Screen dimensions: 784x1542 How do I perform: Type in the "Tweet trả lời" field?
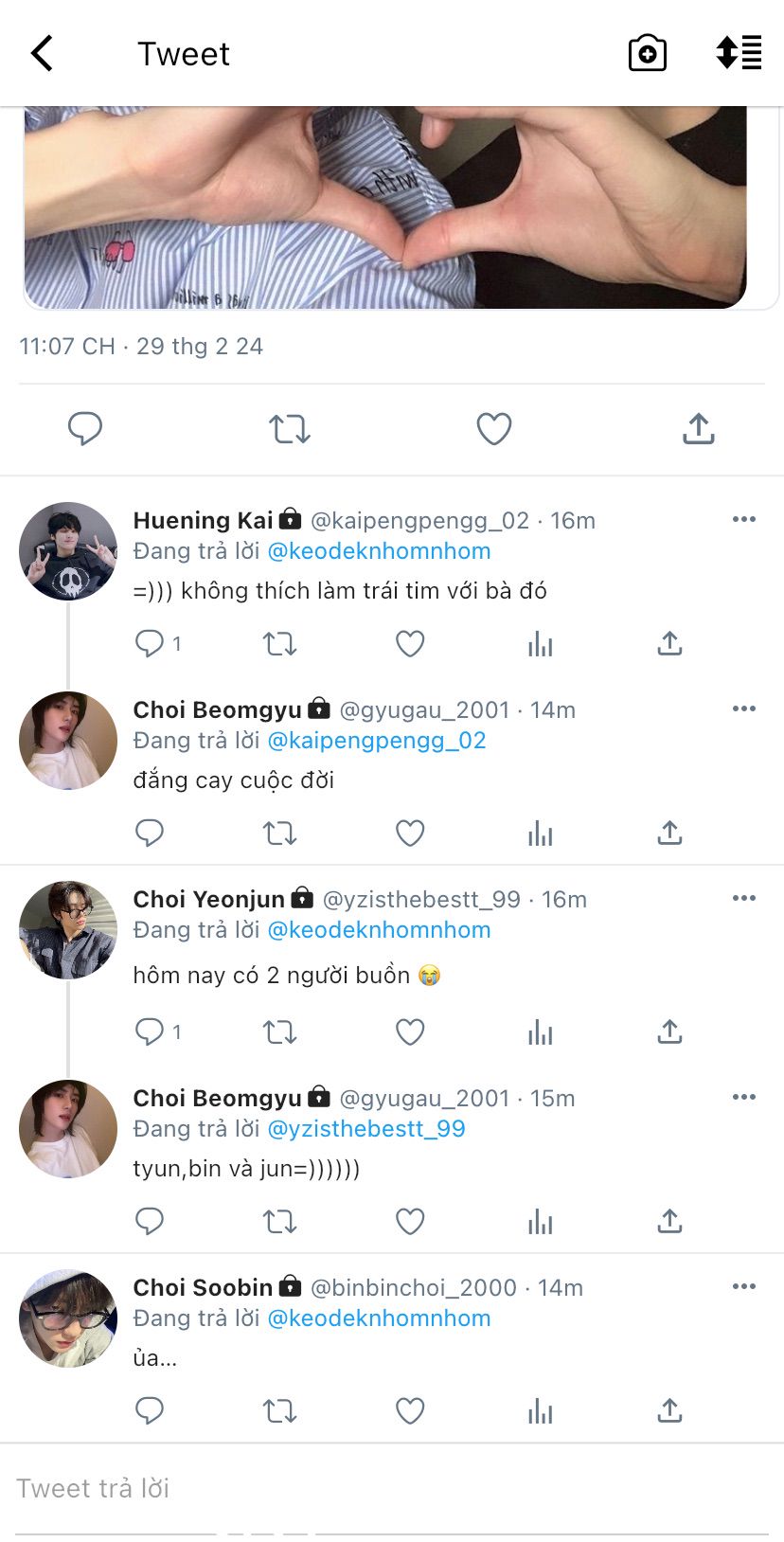[379, 1488]
